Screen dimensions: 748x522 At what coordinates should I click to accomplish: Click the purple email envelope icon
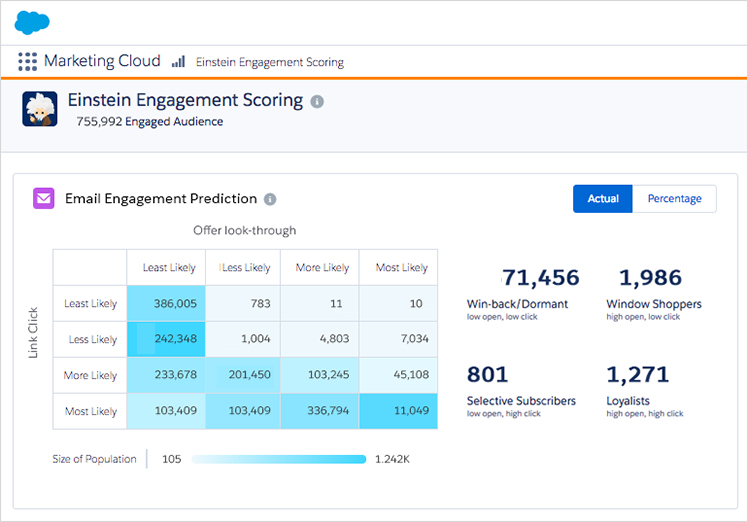[x=44, y=198]
